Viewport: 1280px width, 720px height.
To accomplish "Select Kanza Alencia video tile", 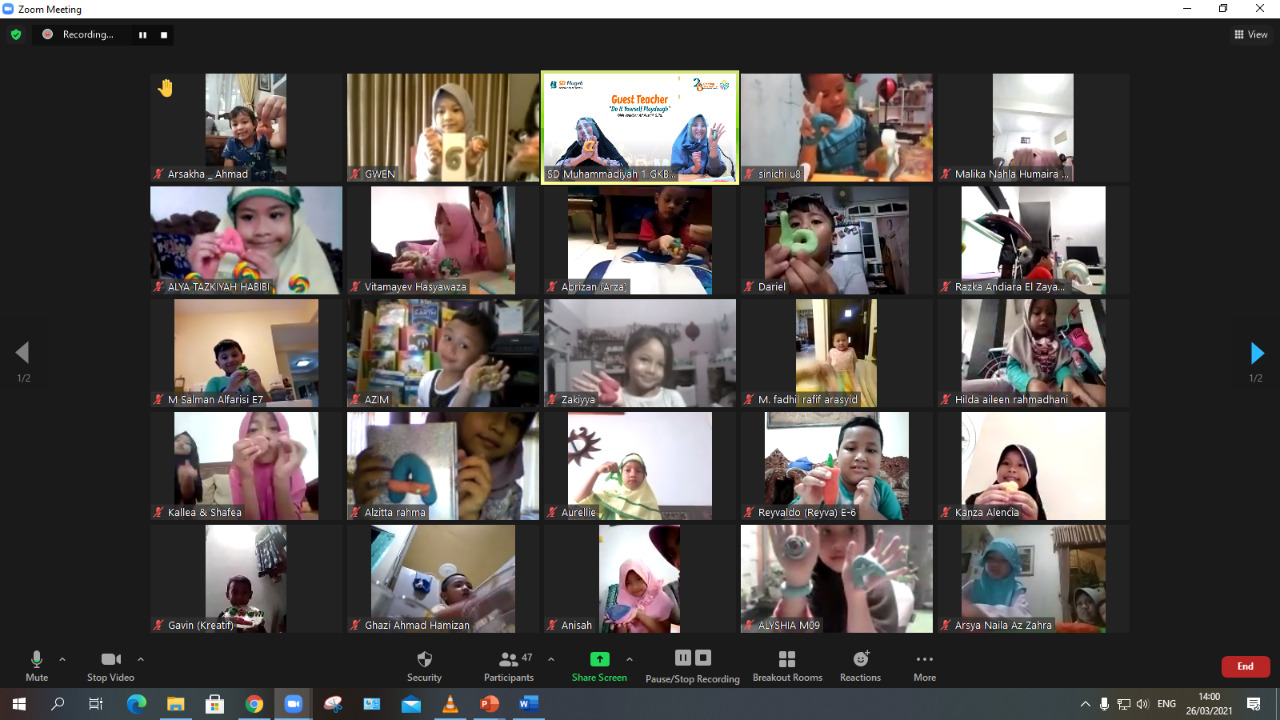I will pos(1034,466).
